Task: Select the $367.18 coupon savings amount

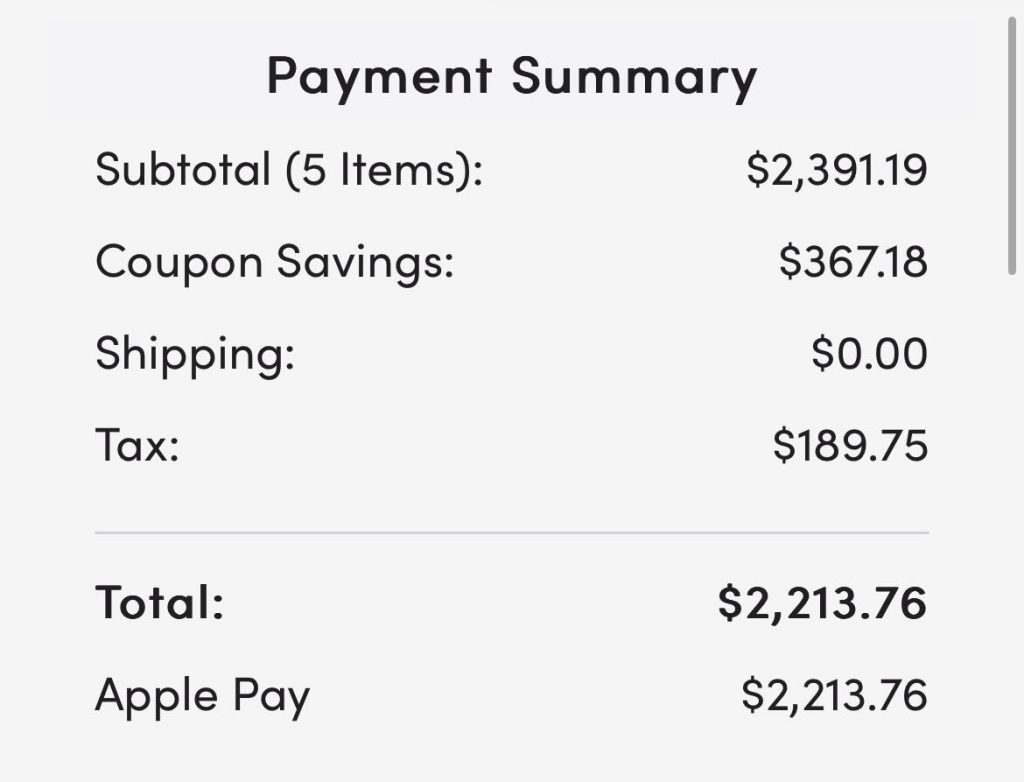Action: tap(853, 262)
